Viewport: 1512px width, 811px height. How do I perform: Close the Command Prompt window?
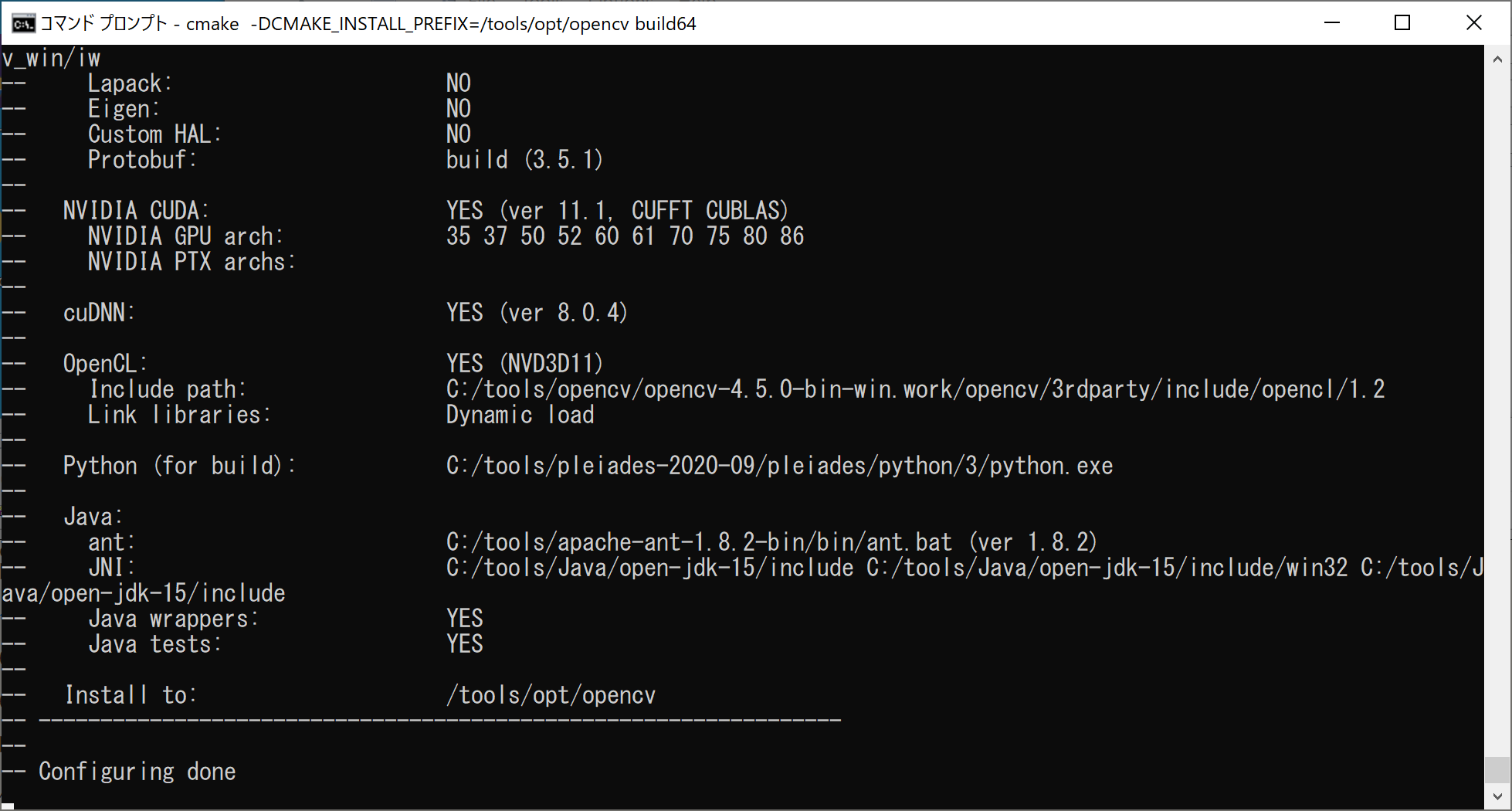[1473, 22]
